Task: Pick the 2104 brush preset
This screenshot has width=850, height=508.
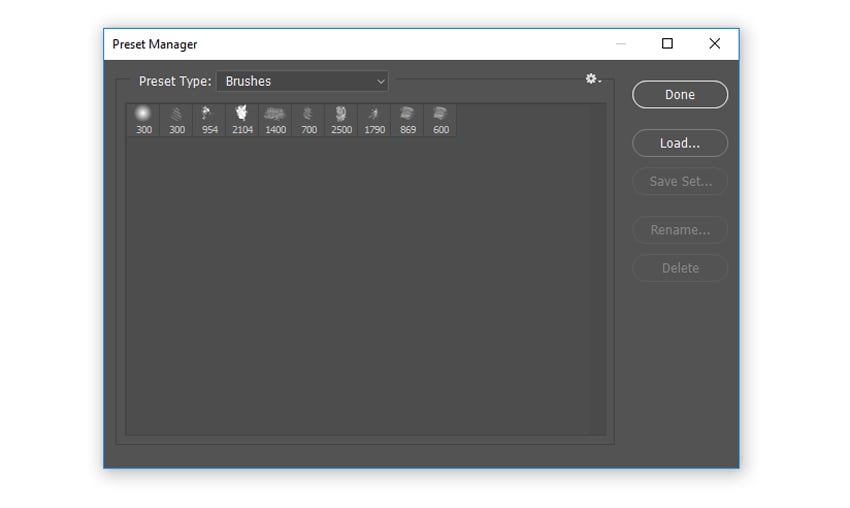Action: (x=242, y=120)
